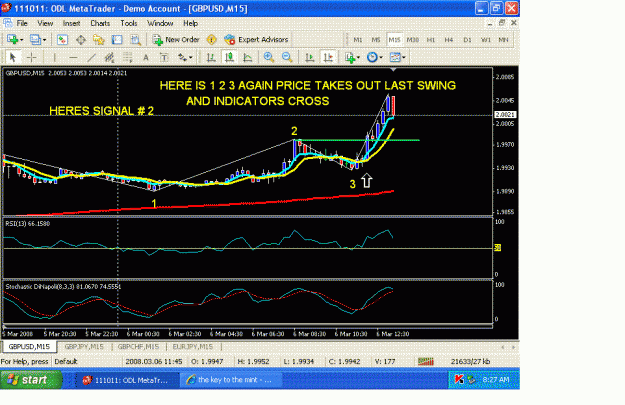
Task: Toggle Chart Shift from right border
Action: 328,57
